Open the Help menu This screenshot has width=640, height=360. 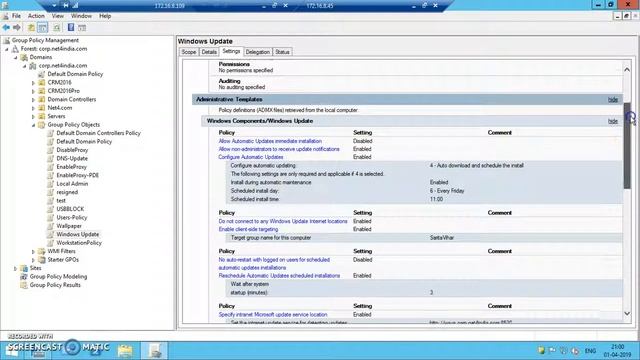[105, 16]
